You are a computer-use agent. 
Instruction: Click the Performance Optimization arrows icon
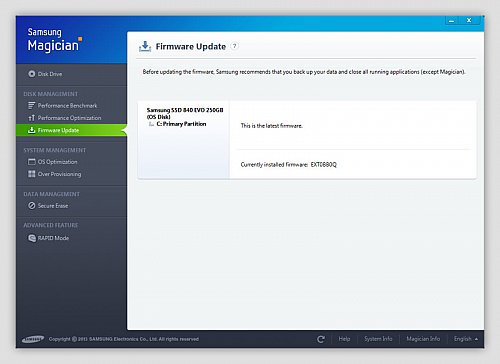32,118
